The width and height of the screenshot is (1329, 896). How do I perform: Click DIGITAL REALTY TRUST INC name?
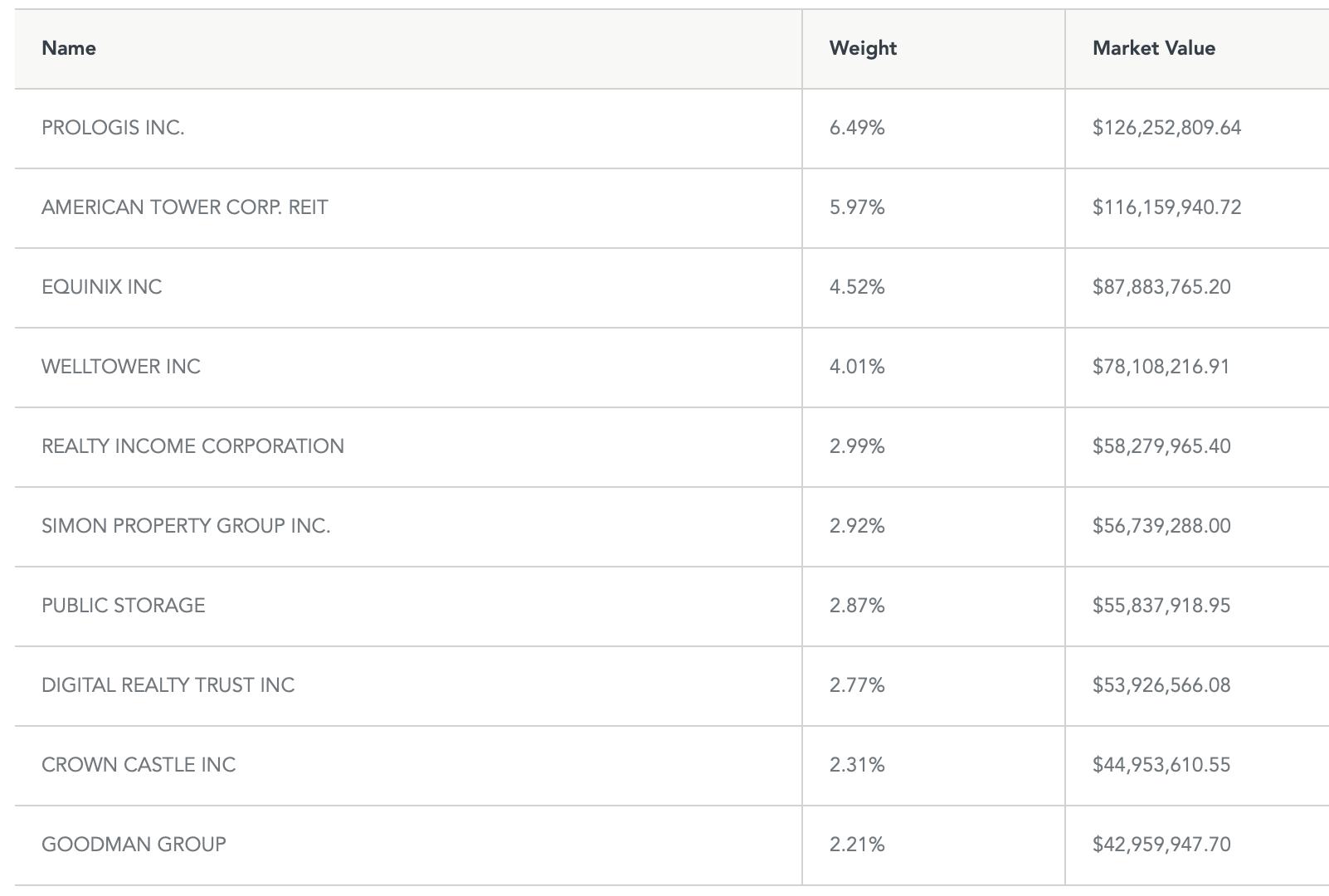point(168,685)
